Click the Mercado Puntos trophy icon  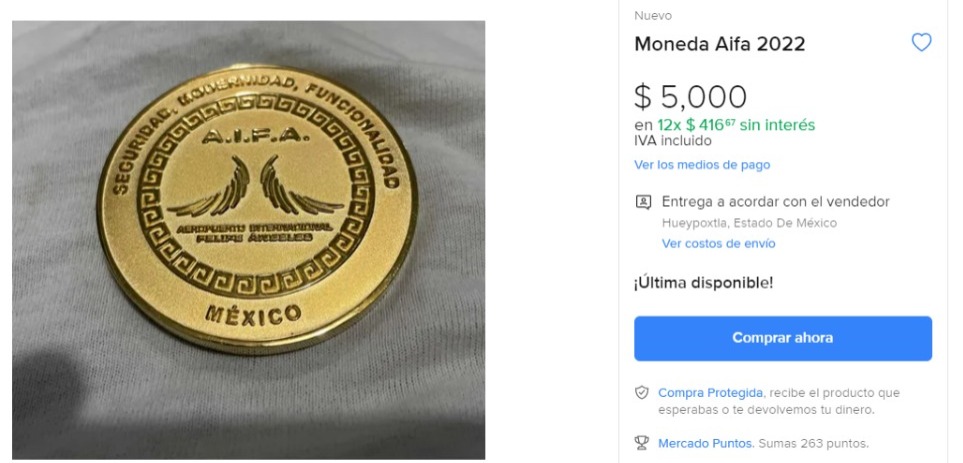coord(642,443)
